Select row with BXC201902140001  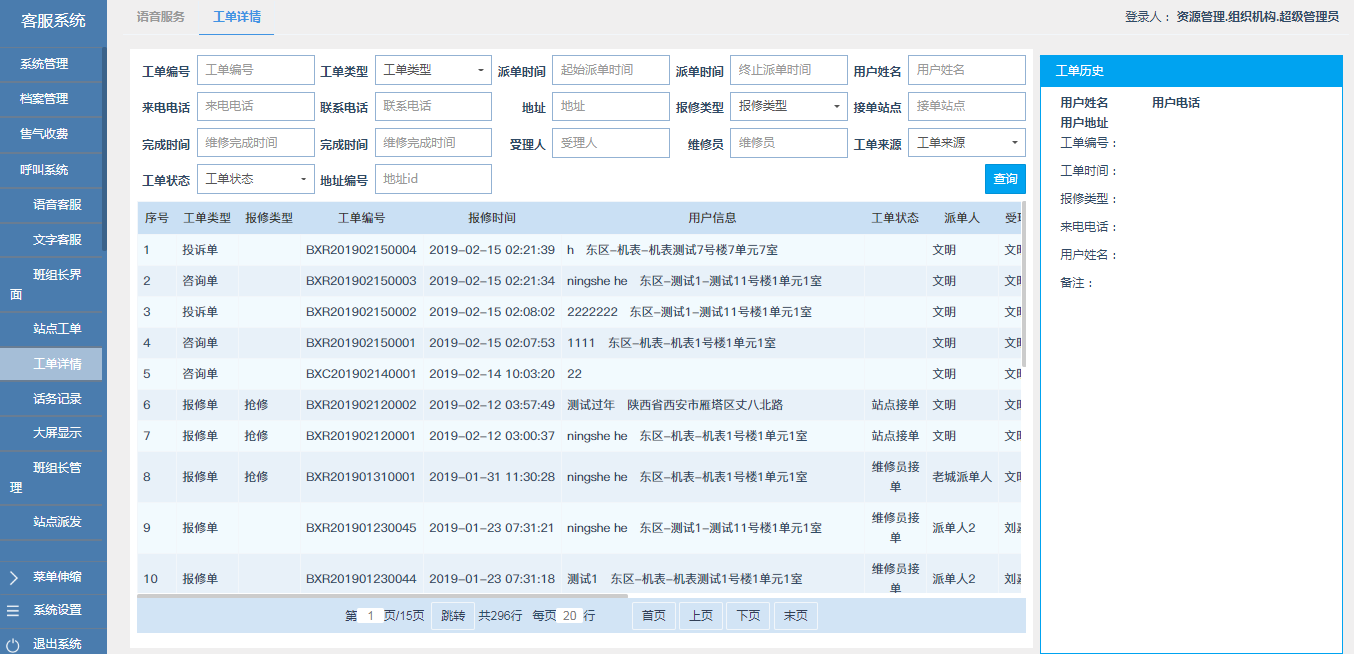(580, 374)
